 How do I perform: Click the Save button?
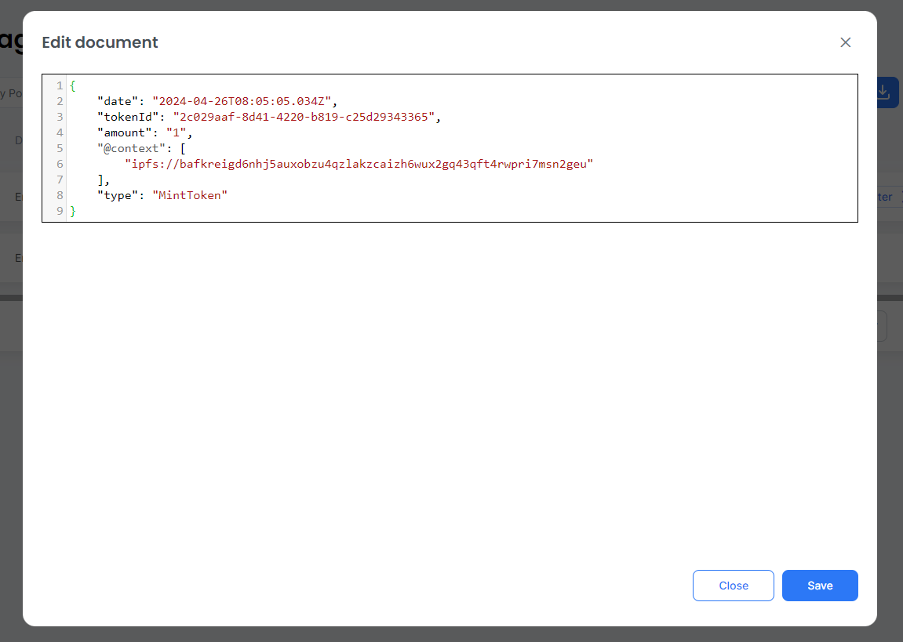tap(819, 586)
